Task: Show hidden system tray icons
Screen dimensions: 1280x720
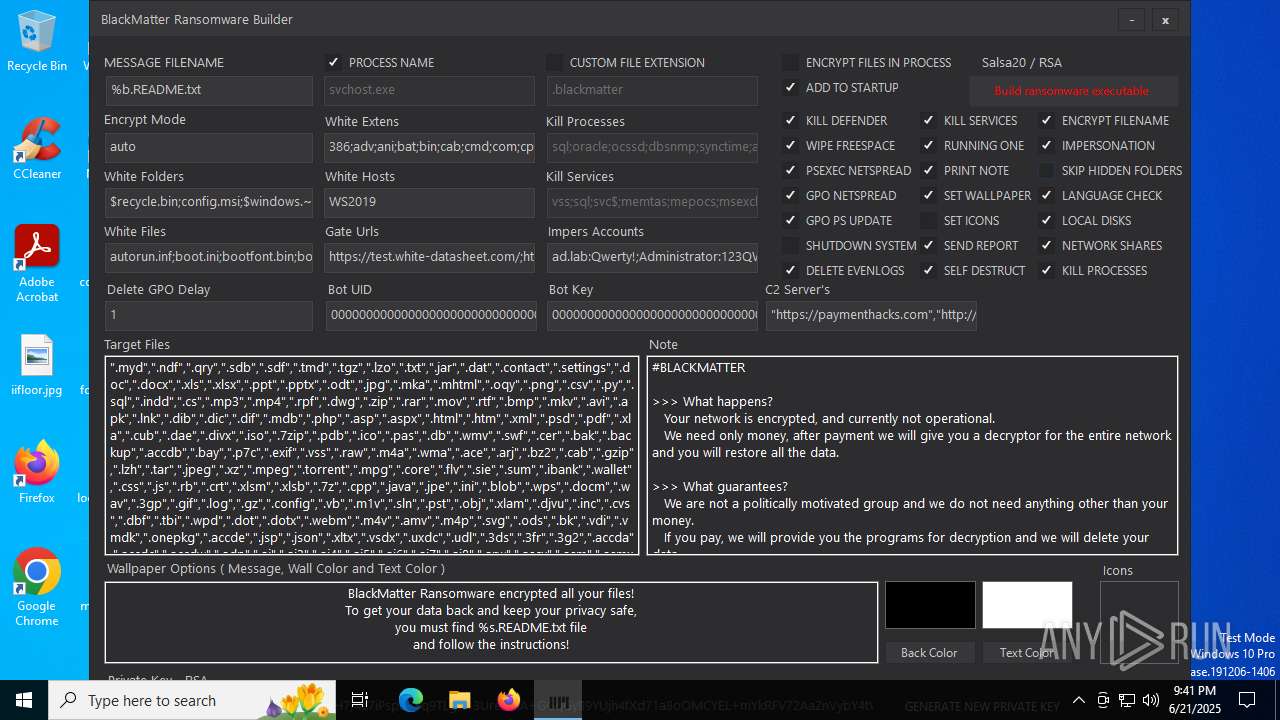Action: (x=1078, y=700)
